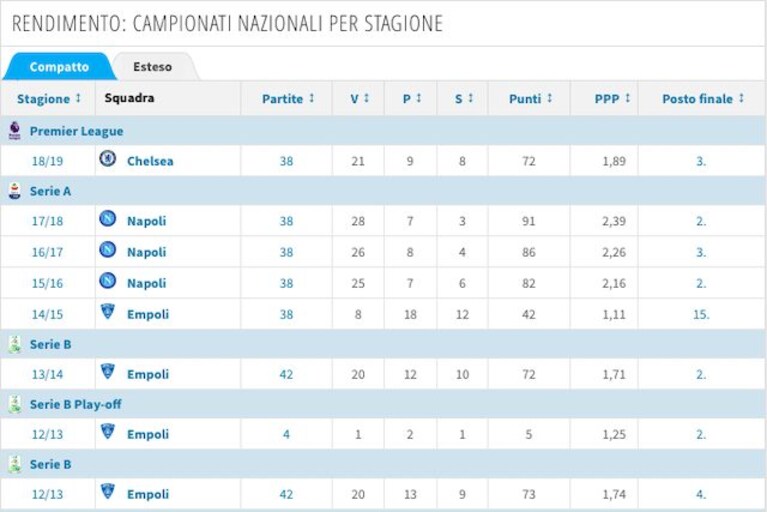
Task: Select the Compatto tab
Action: tap(59, 67)
